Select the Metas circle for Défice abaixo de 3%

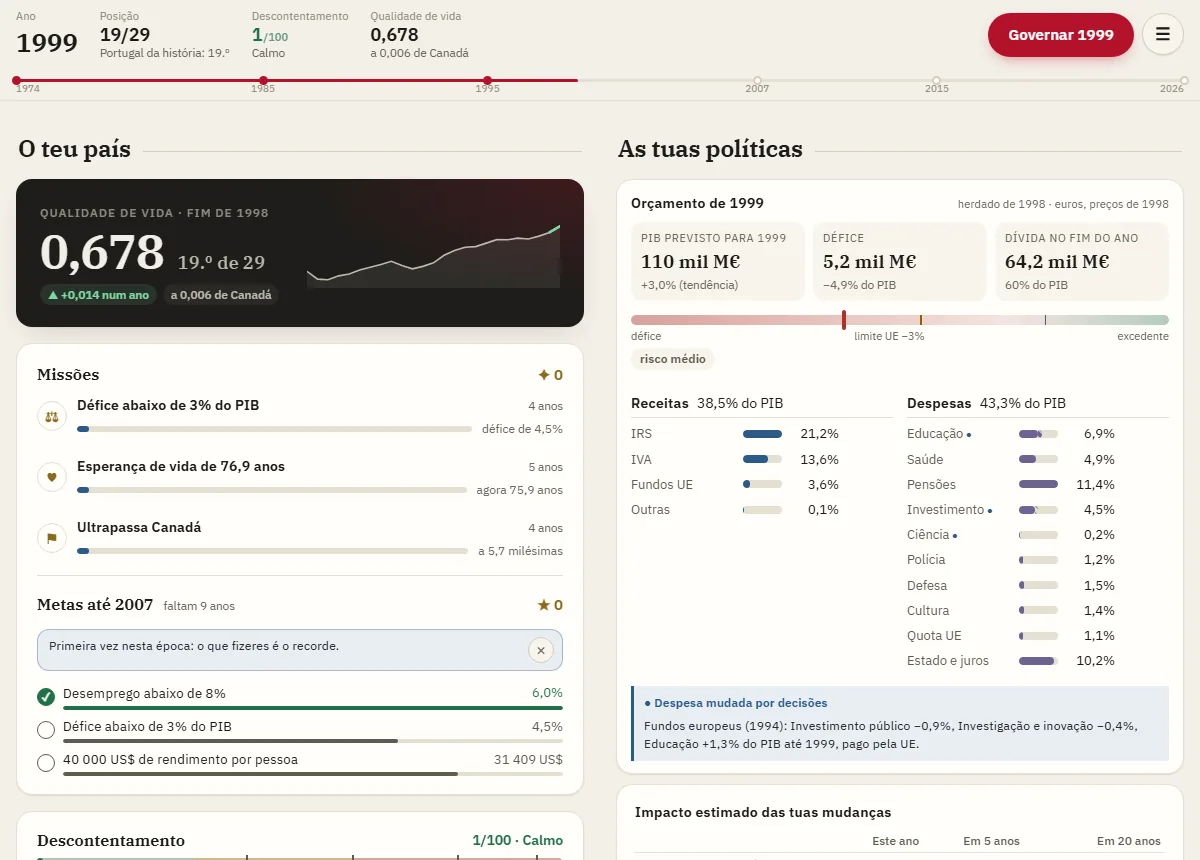click(x=46, y=729)
